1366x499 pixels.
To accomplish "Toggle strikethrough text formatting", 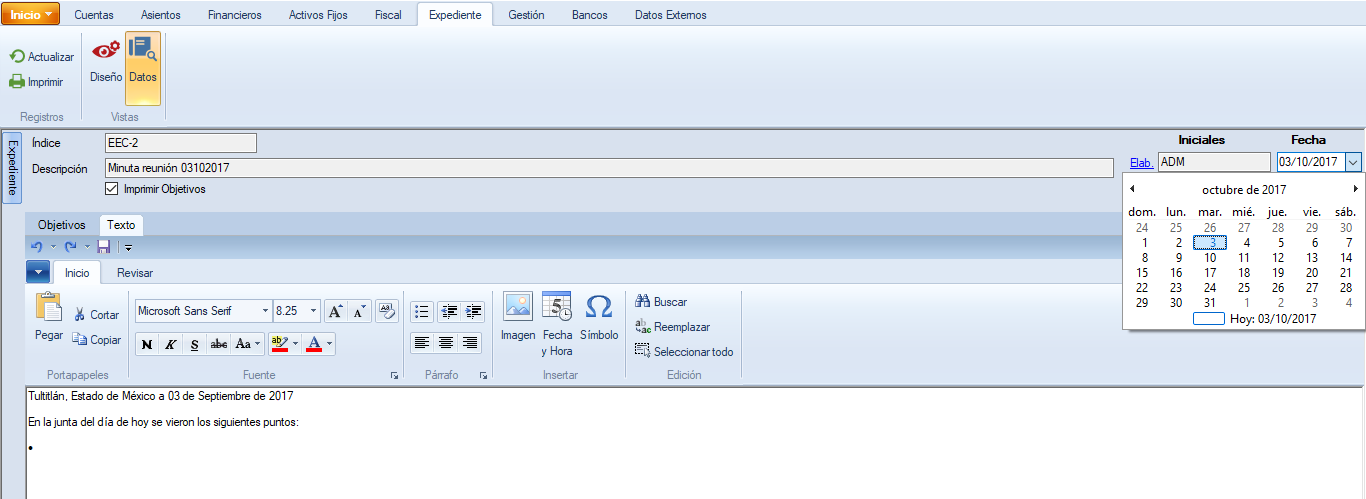I will (x=219, y=344).
